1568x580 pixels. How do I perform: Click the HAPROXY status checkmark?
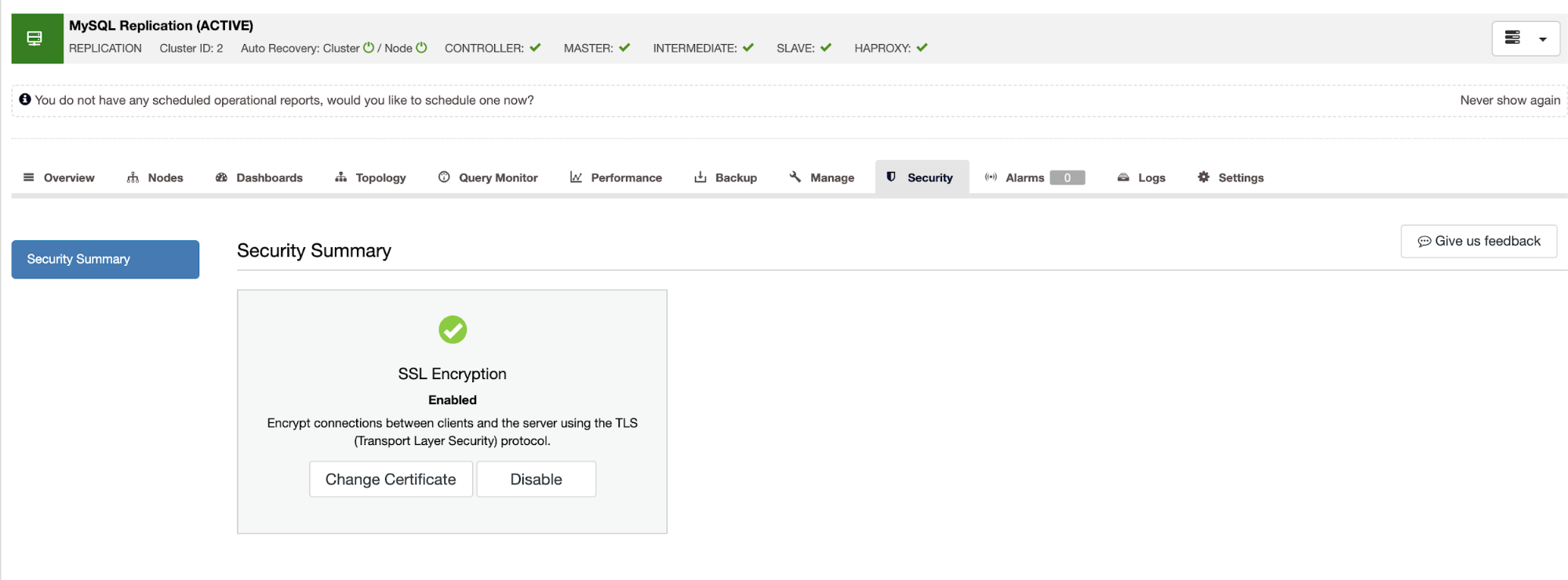coord(922,48)
